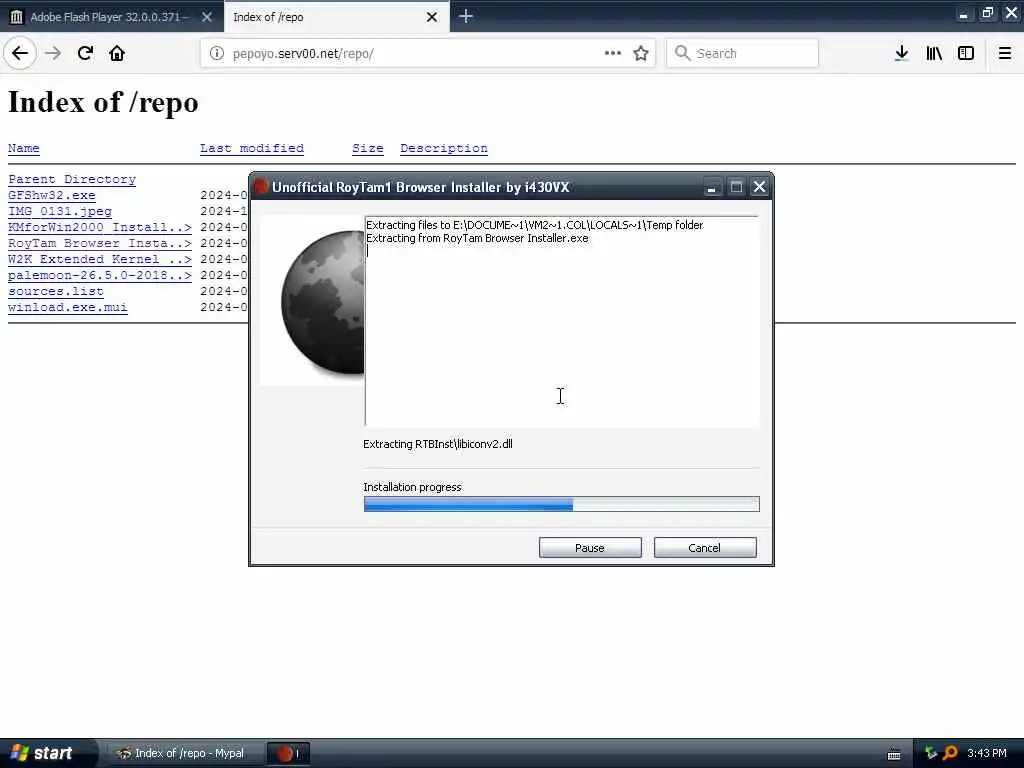This screenshot has width=1024, height=768.
Task: Open the keyboard icon in the taskbar
Action: point(894,754)
